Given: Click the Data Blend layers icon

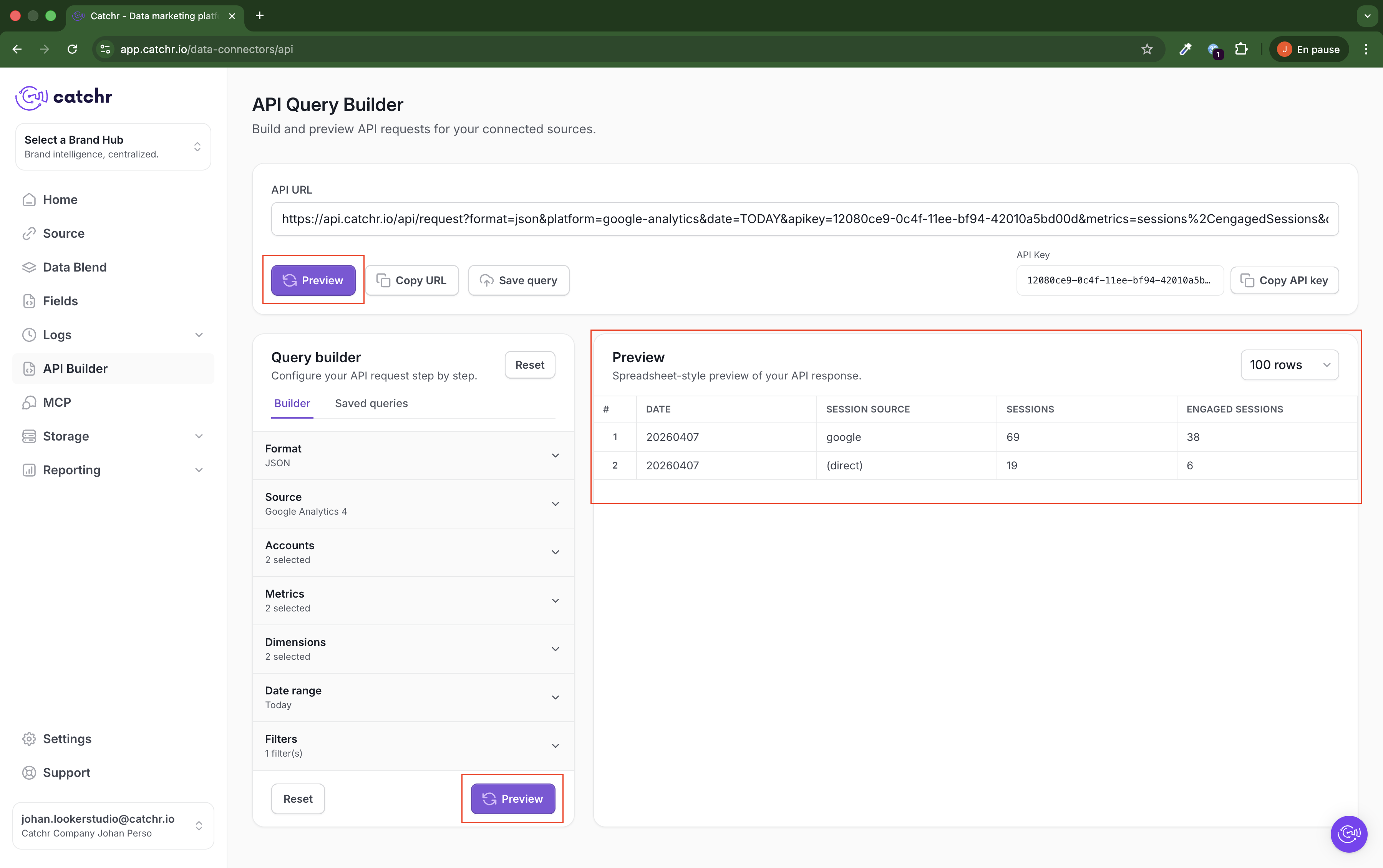Looking at the screenshot, I should pos(29,267).
